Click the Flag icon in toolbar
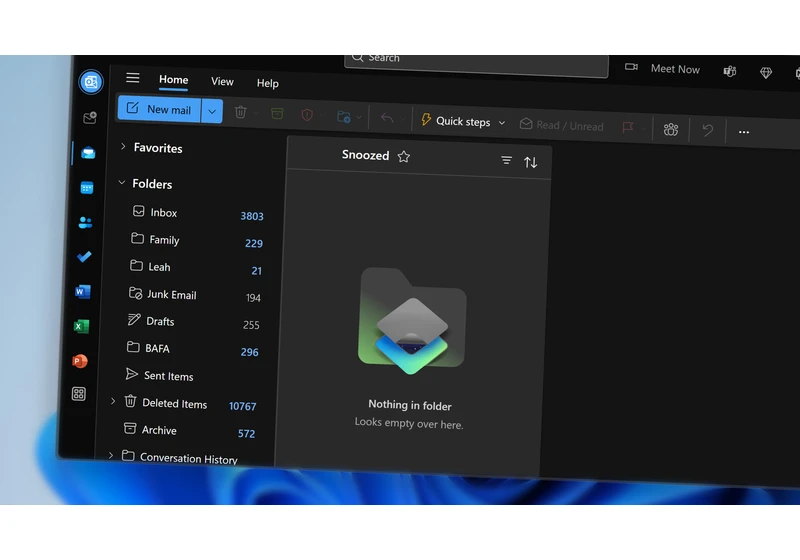800x560 pixels. click(x=628, y=127)
